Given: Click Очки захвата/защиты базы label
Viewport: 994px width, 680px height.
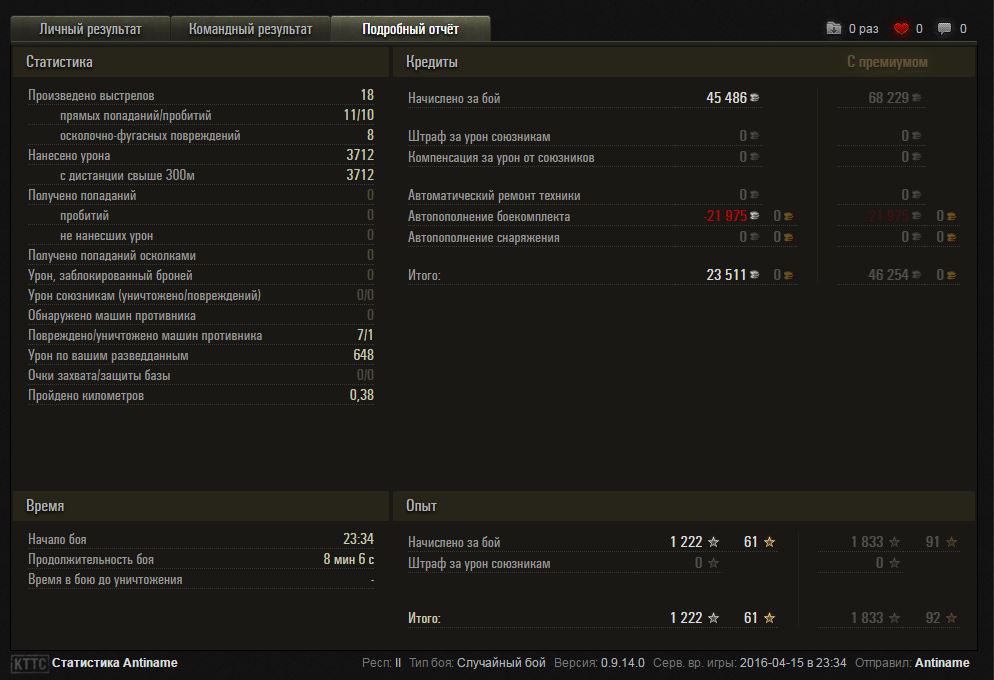Looking at the screenshot, I should tap(99, 375).
